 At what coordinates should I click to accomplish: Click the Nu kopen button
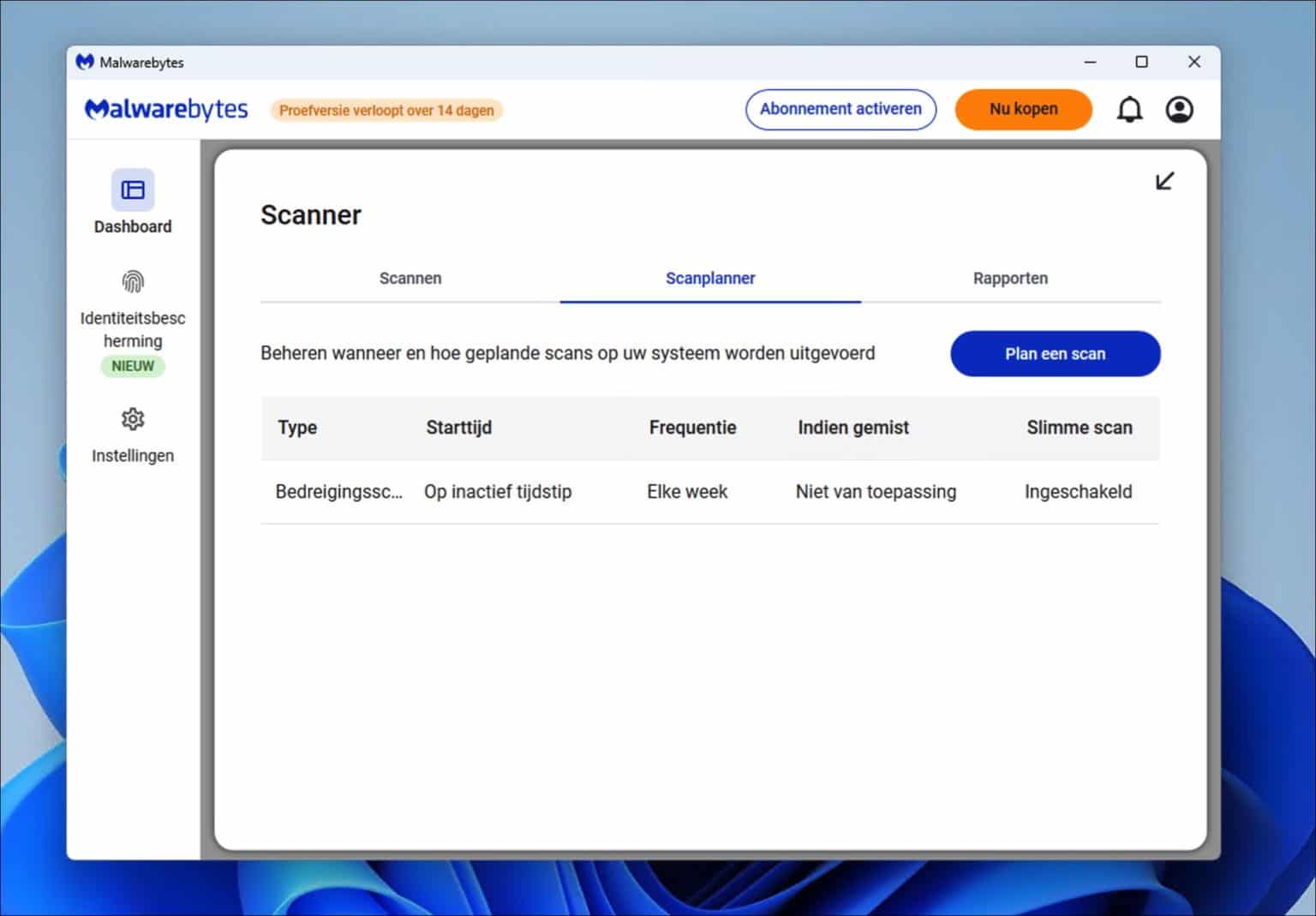1024,110
